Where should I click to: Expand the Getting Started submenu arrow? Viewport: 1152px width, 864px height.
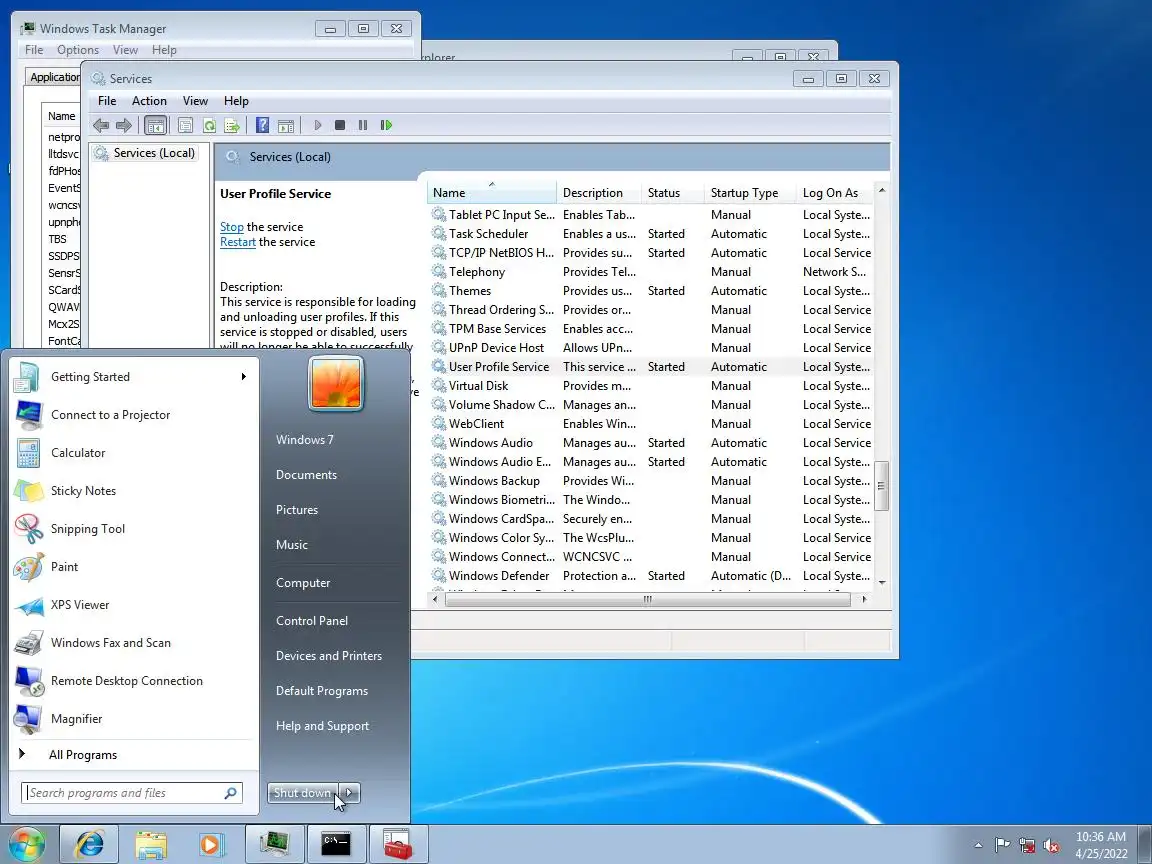point(243,377)
